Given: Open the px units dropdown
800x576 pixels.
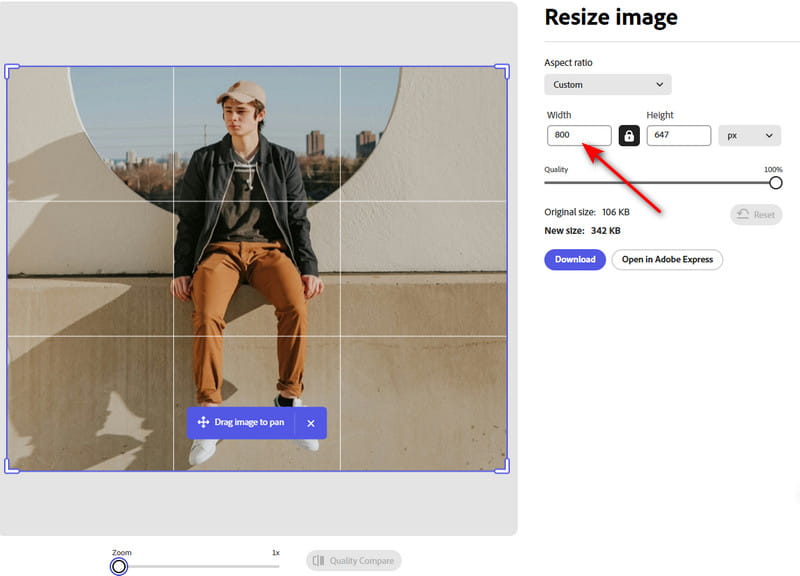Looking at the screenshot, I should tap(749, 135).
